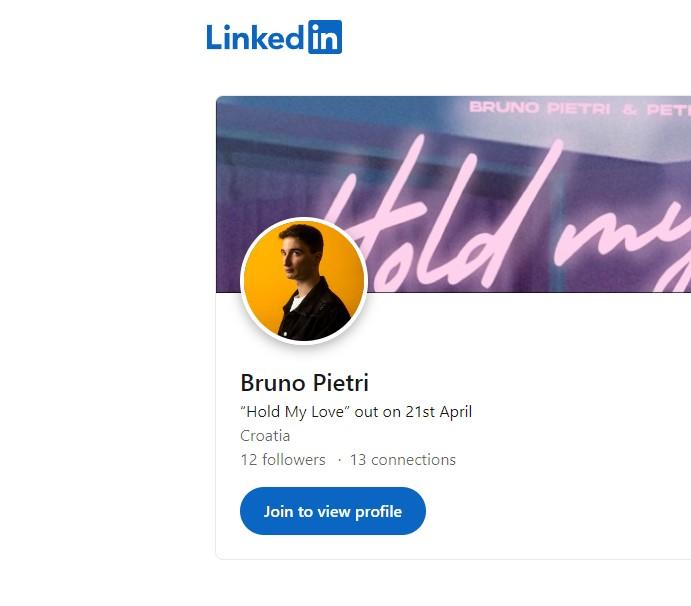Viewport: 691px width, 606px height.
Task: Open the 12 followers count
Action: click(283, 460)
